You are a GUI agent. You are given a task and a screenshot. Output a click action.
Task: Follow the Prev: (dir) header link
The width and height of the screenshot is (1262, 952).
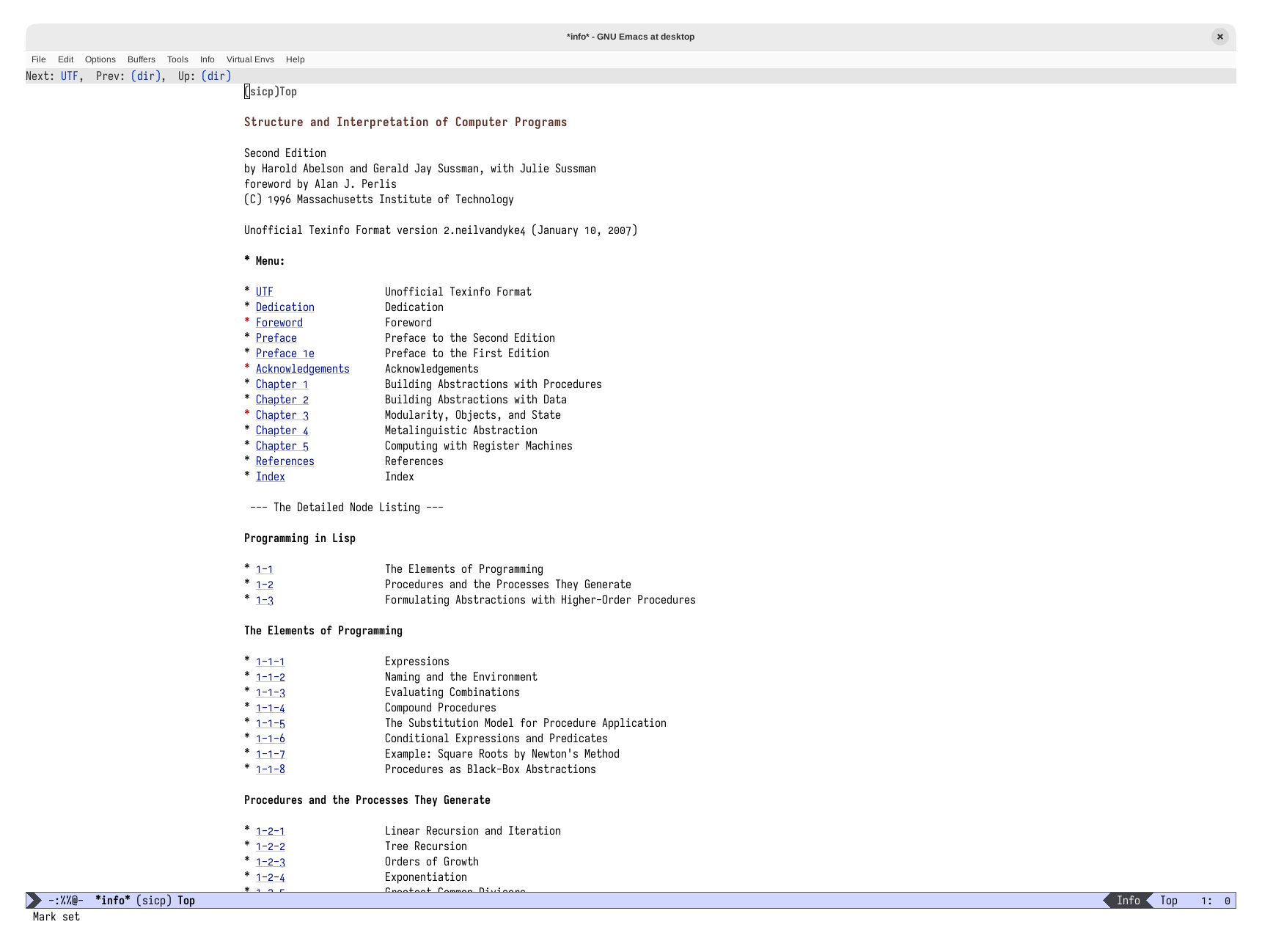pyautogui.click(x=145, y=76)
